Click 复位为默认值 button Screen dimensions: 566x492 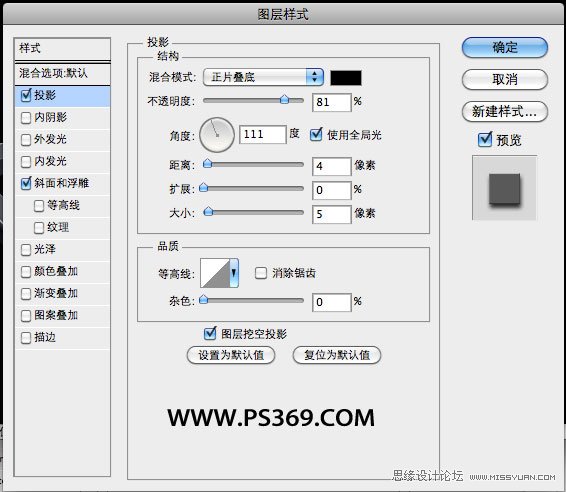tap(337, 355)
